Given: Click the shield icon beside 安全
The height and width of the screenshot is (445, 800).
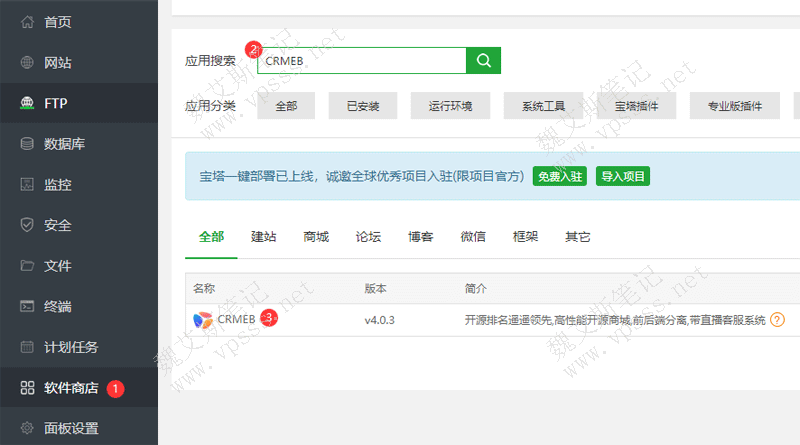Looking at the screenshot, I should 27,225.
